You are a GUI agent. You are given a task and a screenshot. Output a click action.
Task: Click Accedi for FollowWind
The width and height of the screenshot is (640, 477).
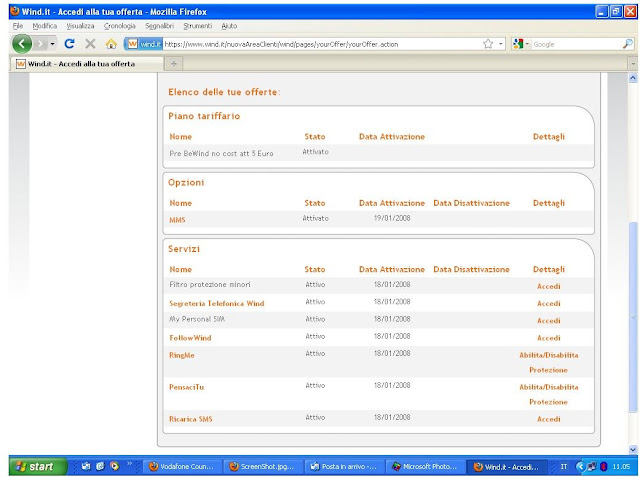549,338
